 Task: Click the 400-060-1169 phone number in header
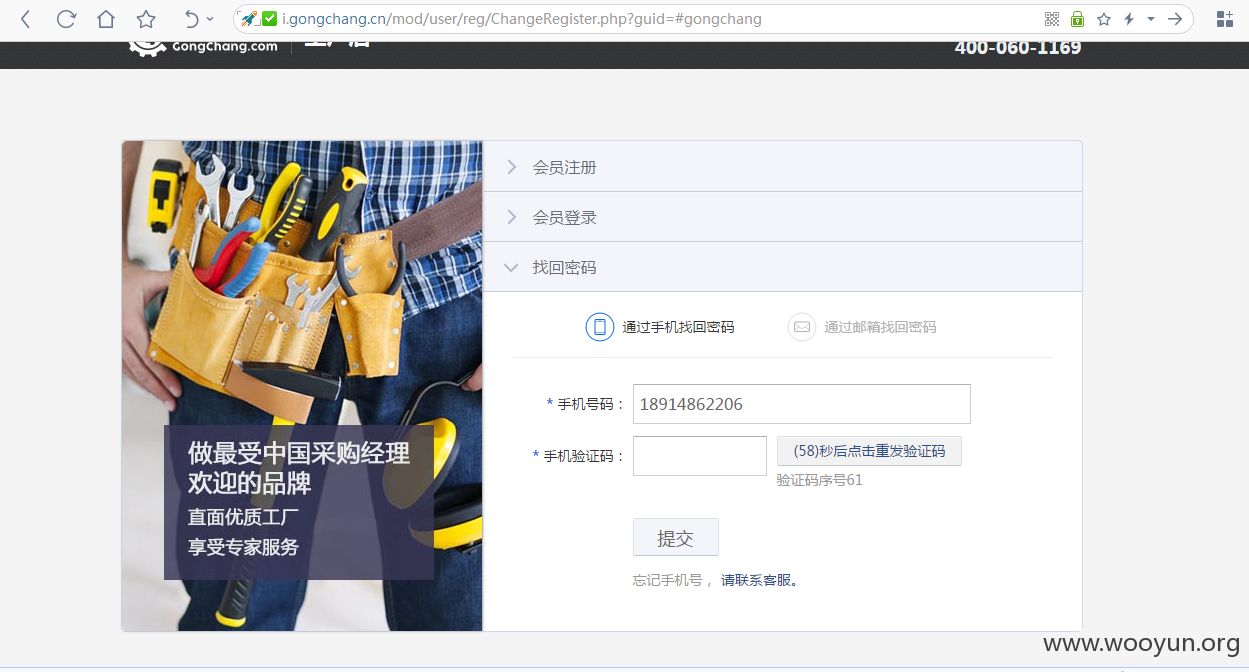1018,48
